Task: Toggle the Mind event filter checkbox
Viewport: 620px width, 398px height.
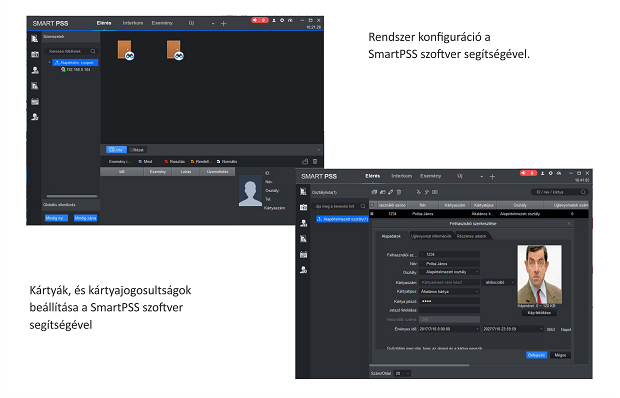Action: pyautogui.click(x=140, y=162)
